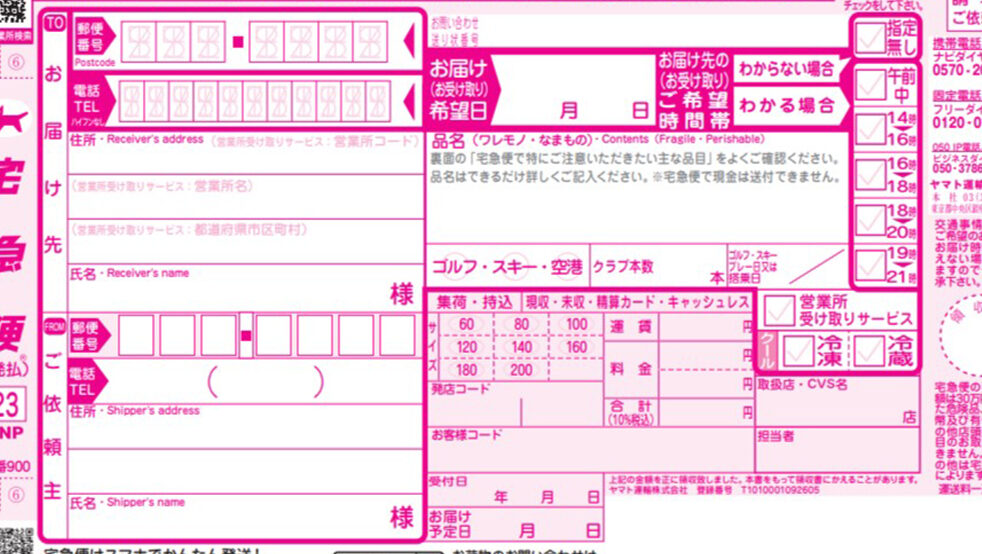Click the クラブ本数 field

658,267
